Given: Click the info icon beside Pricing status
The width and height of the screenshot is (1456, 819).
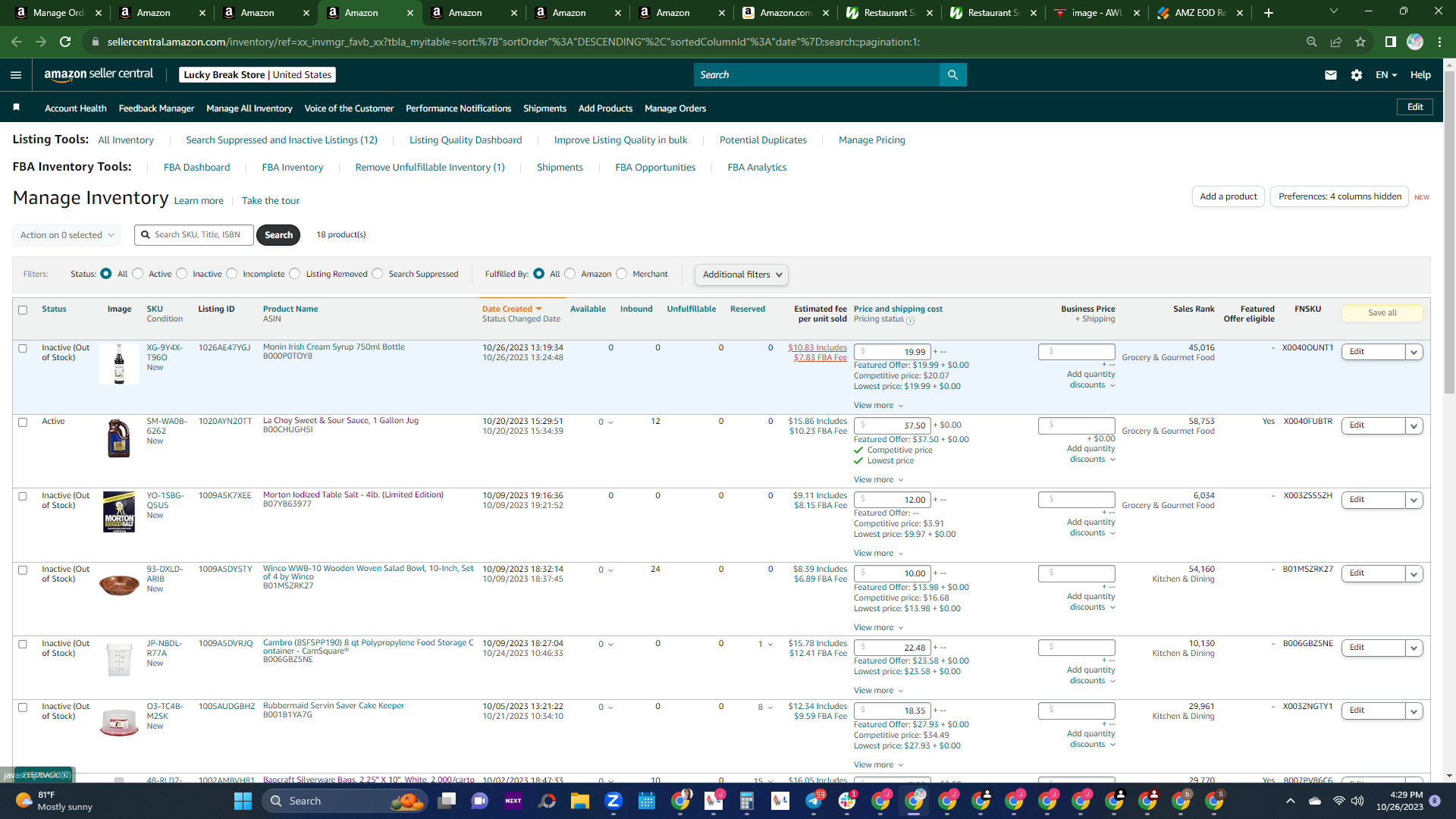Looking at the screenshot, I should pyautogui.click(x=910, y=321).
